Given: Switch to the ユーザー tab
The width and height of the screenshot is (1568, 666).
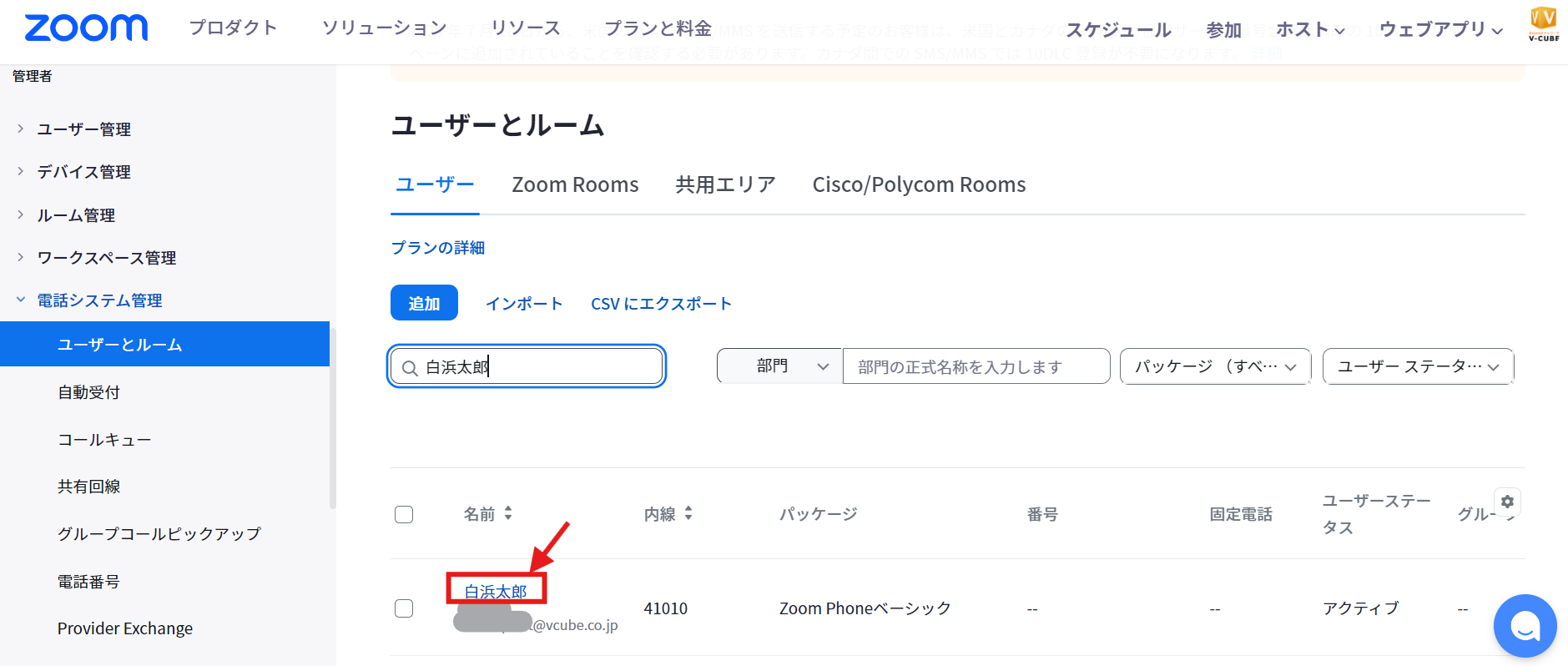Looking at the screenshot, I should (x=435, y=184).
